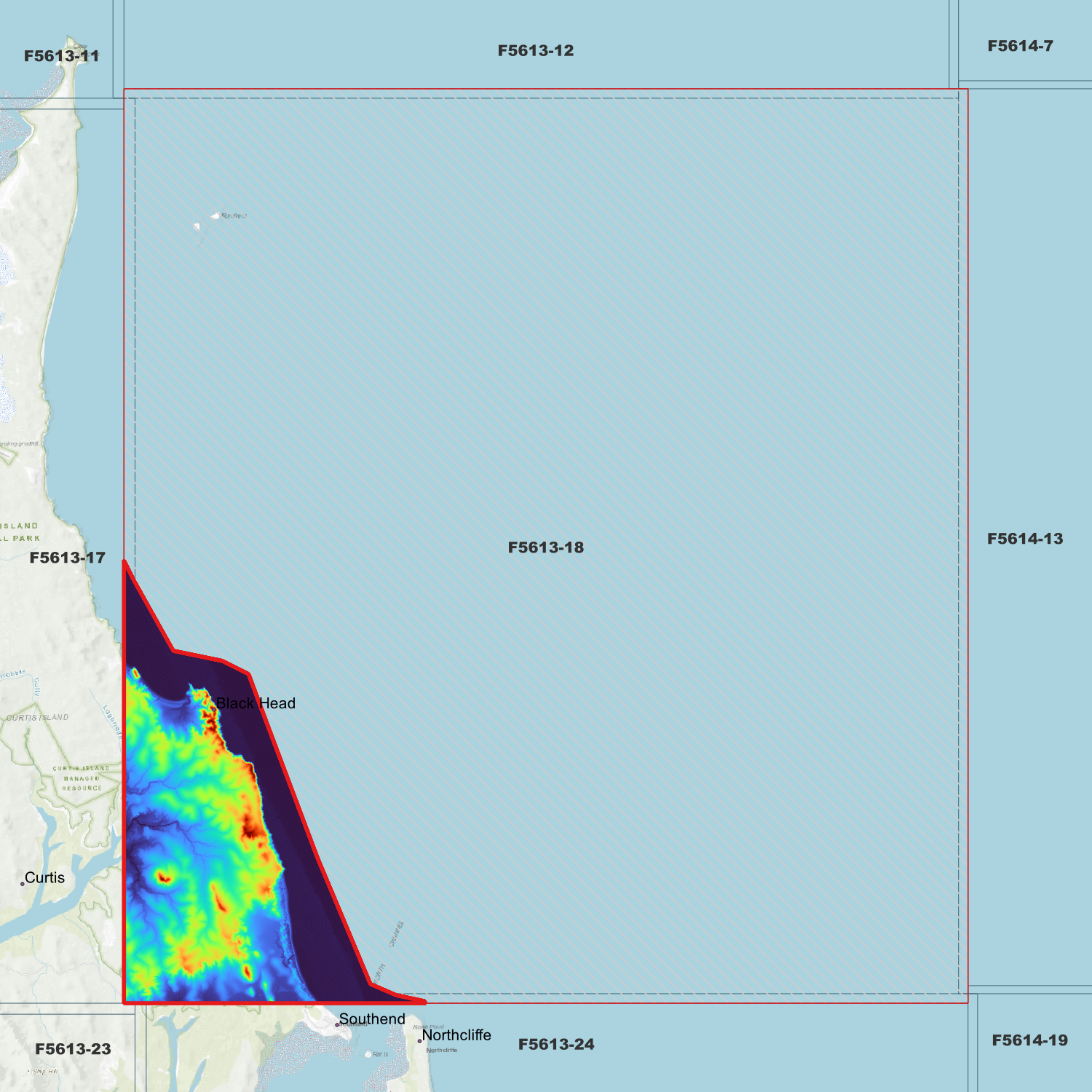
Task: Click the F5613-23 tile label
Action: click(73, 1049)
